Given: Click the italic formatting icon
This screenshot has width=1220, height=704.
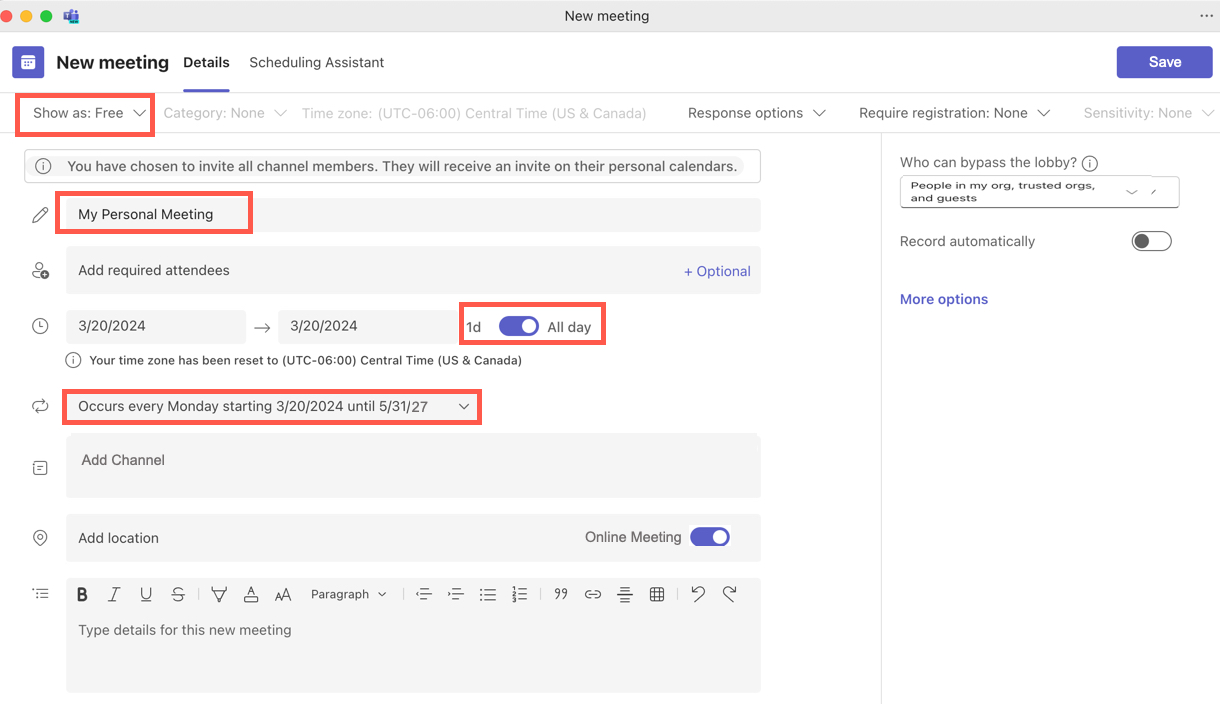Looking at the screenshot, I should (114, 594).
